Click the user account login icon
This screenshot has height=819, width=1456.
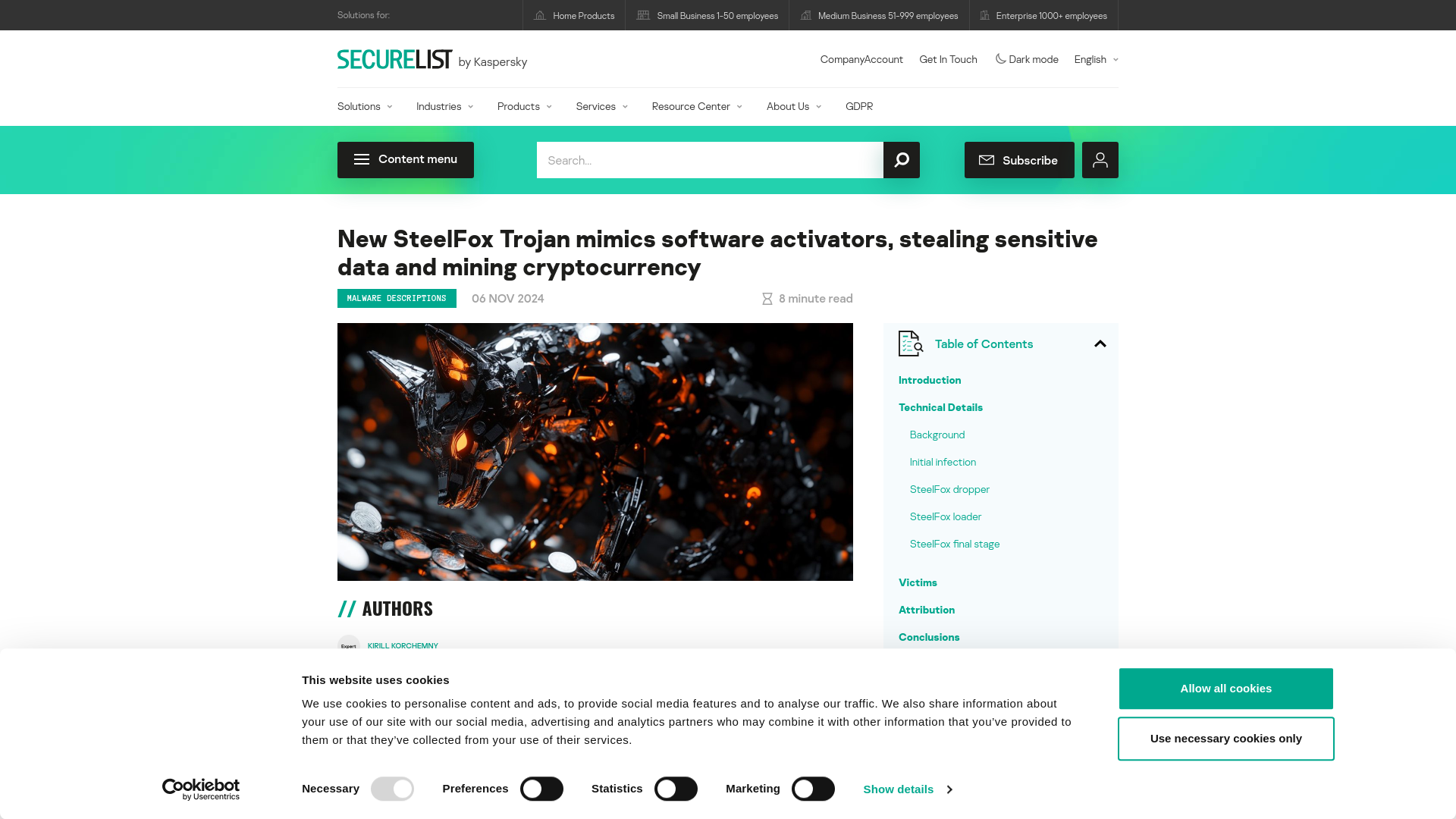(x=1100, y=160)
